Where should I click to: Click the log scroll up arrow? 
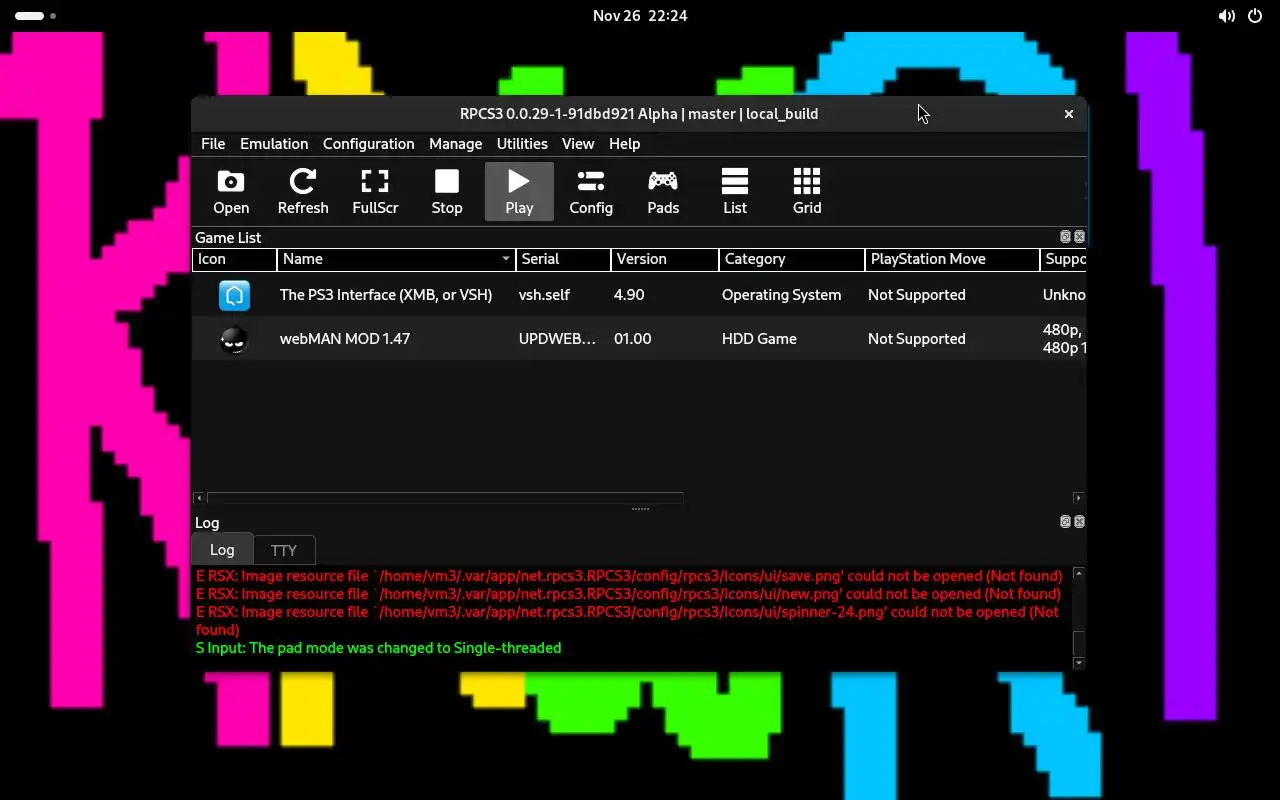1078,574
